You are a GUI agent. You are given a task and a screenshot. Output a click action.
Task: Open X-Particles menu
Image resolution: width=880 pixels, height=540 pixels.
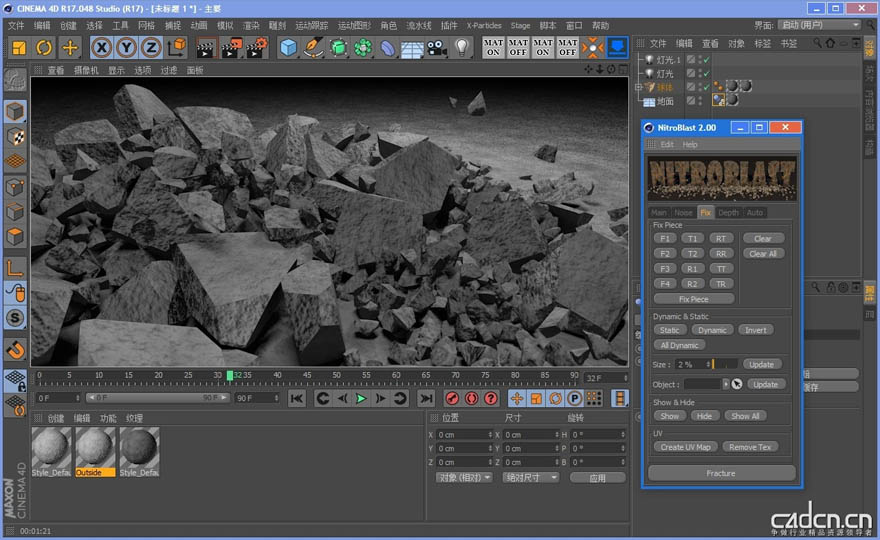[x=484, y=25]
